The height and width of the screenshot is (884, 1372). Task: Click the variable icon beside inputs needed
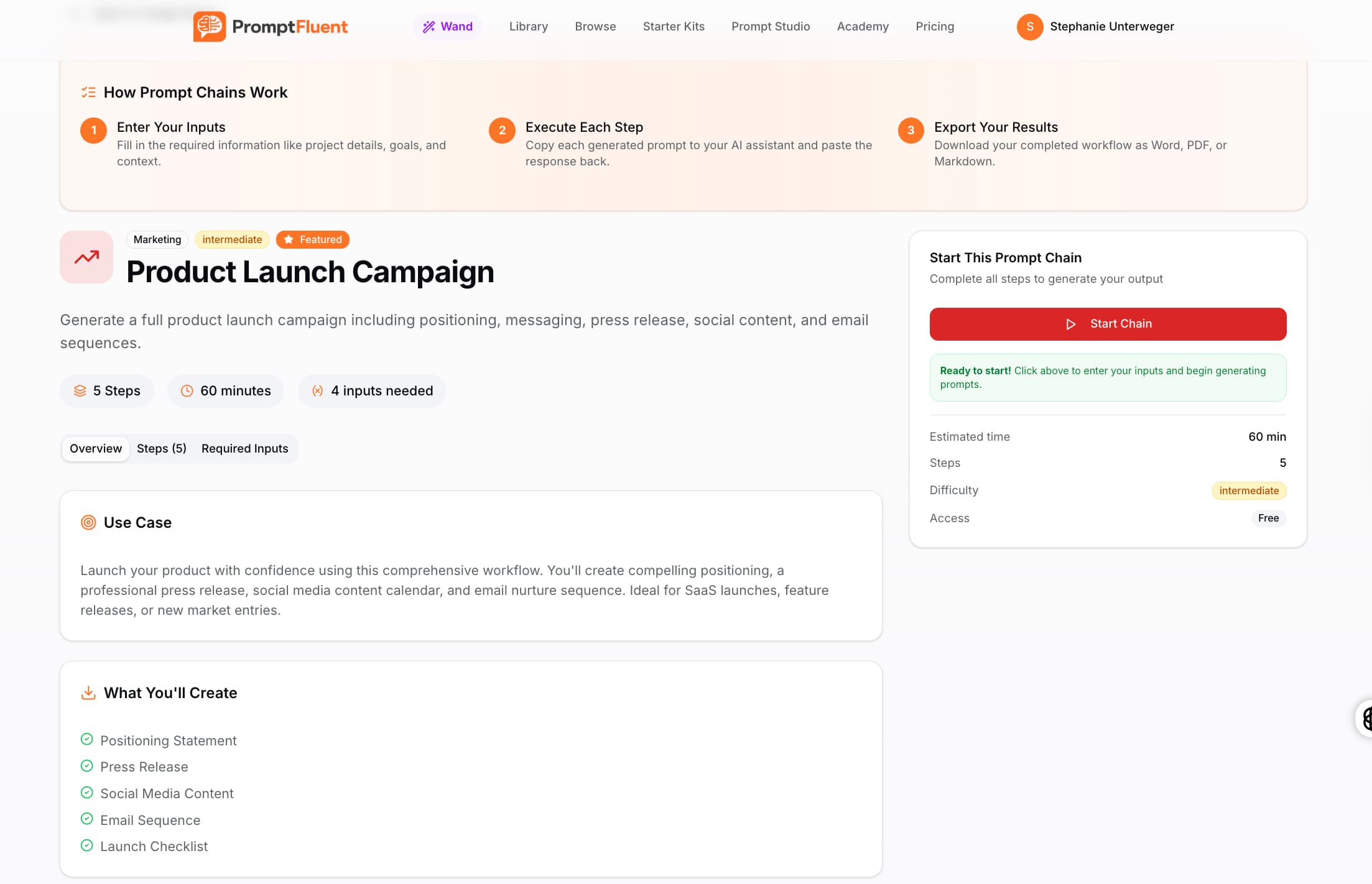point(317,390)
